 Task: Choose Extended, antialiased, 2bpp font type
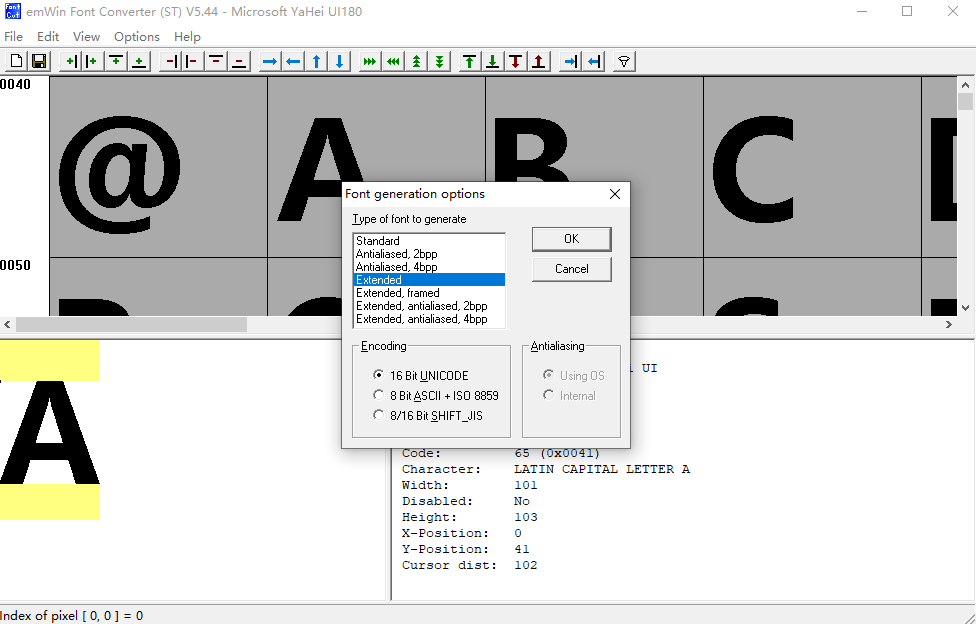[429, 306]
